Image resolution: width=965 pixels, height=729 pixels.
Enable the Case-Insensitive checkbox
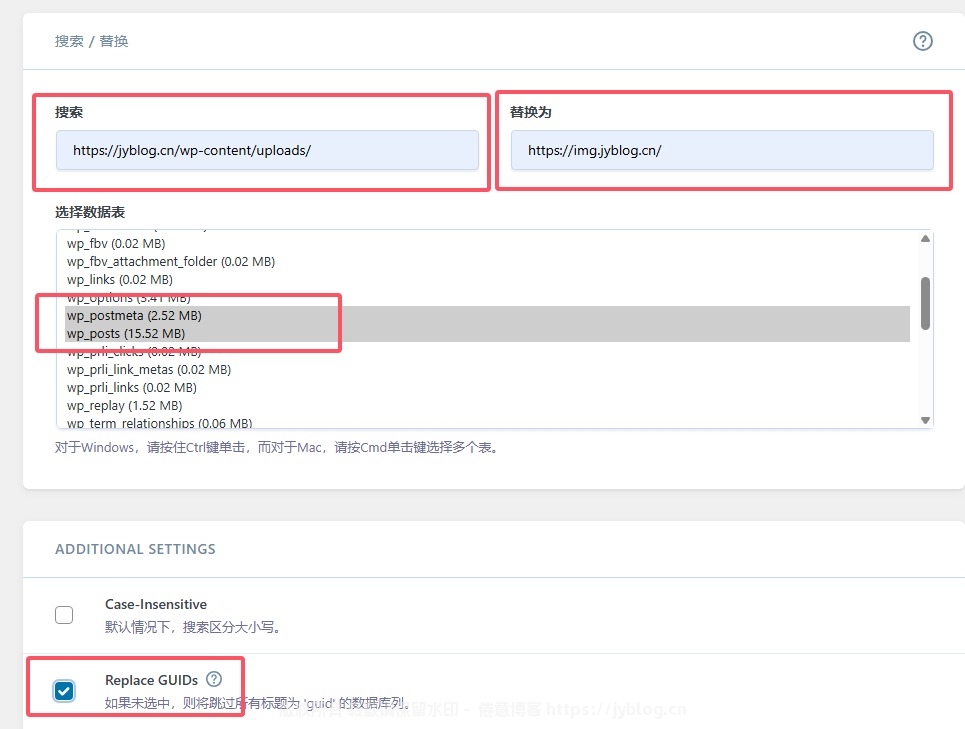pyautogui.click(x=64, y=615)
